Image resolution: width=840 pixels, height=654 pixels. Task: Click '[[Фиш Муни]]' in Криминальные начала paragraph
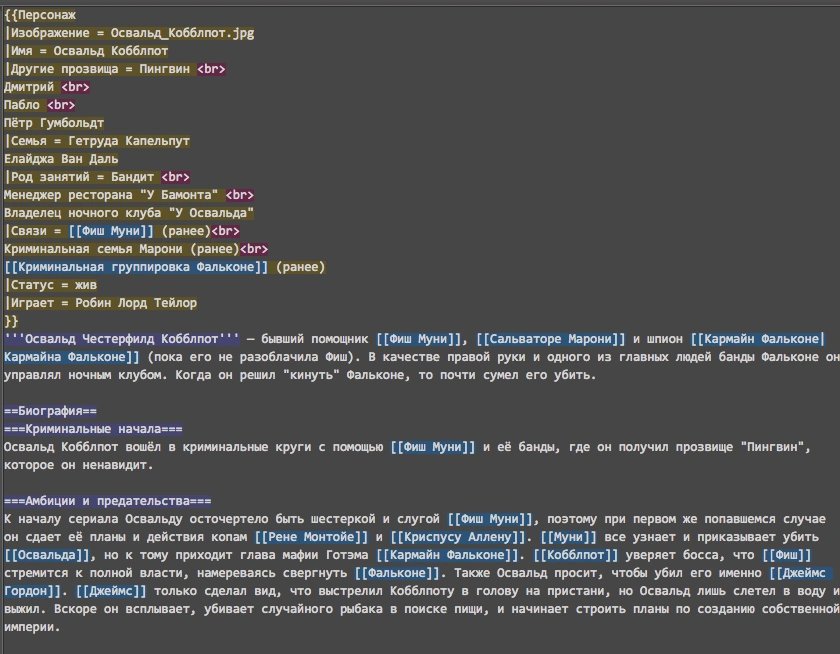(433, 447)
